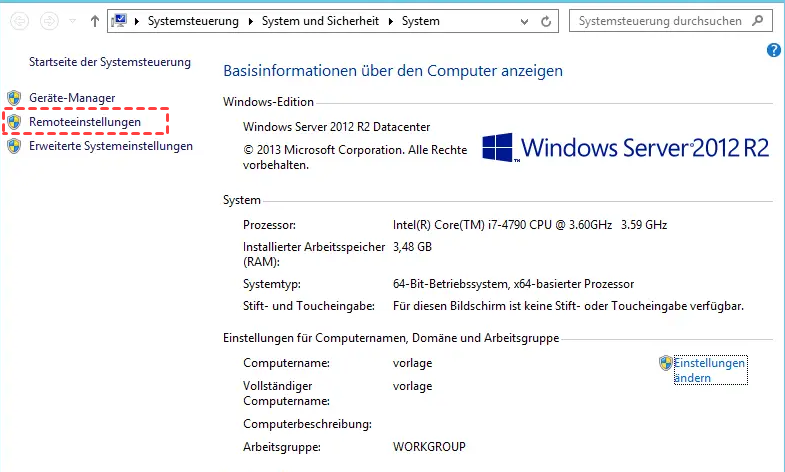Click the 3,48 GB RAM value
Screen dimensions: 785x472
point(412,247)
